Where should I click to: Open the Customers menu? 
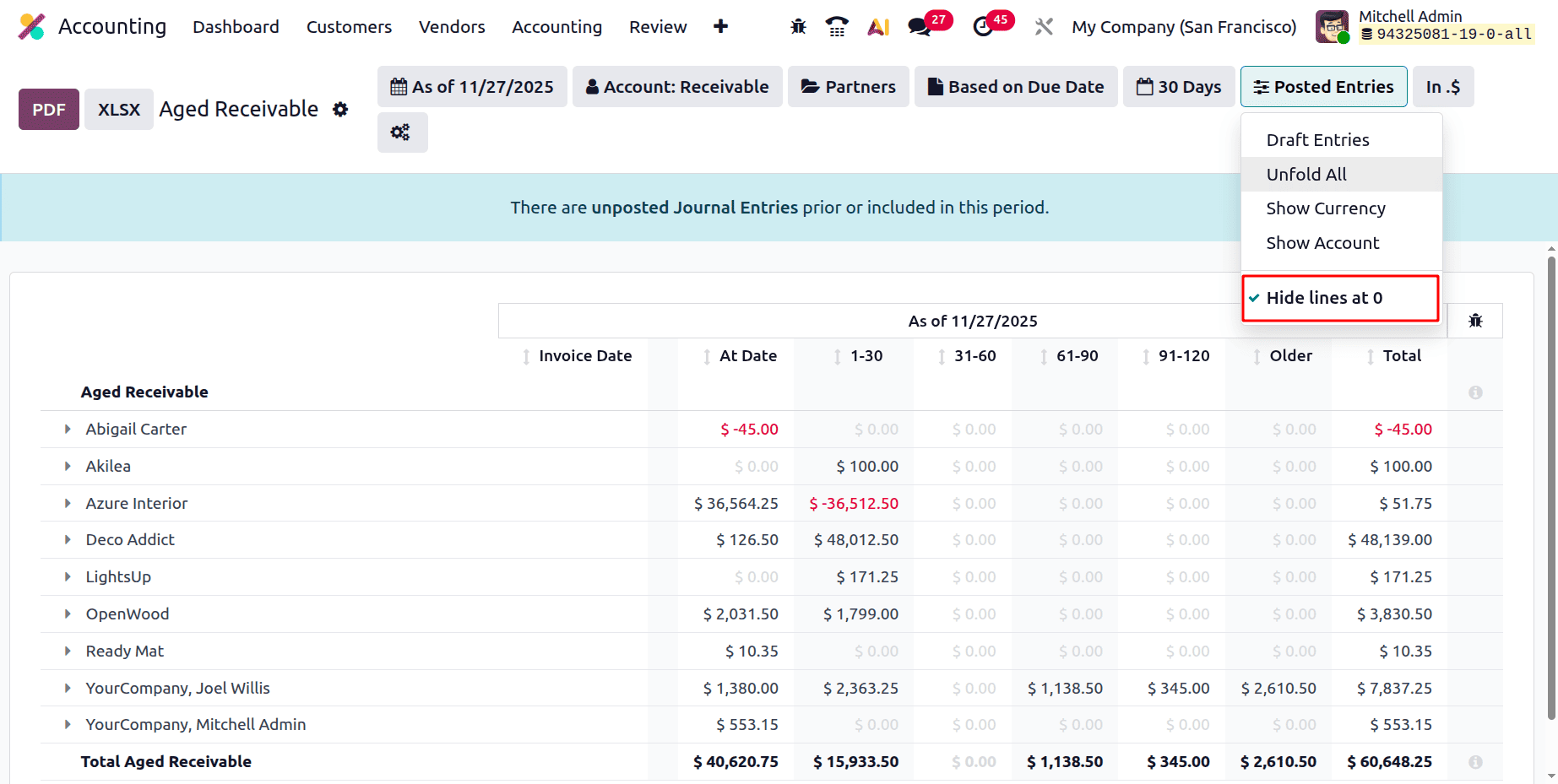[349, 27]
